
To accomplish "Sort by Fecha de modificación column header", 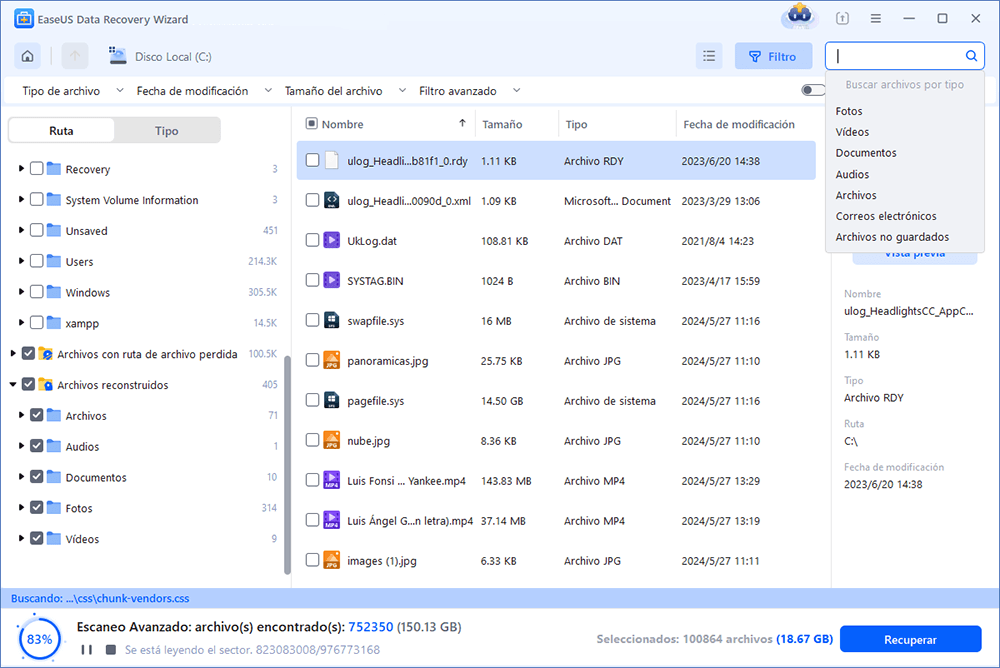I will [739, 124].
